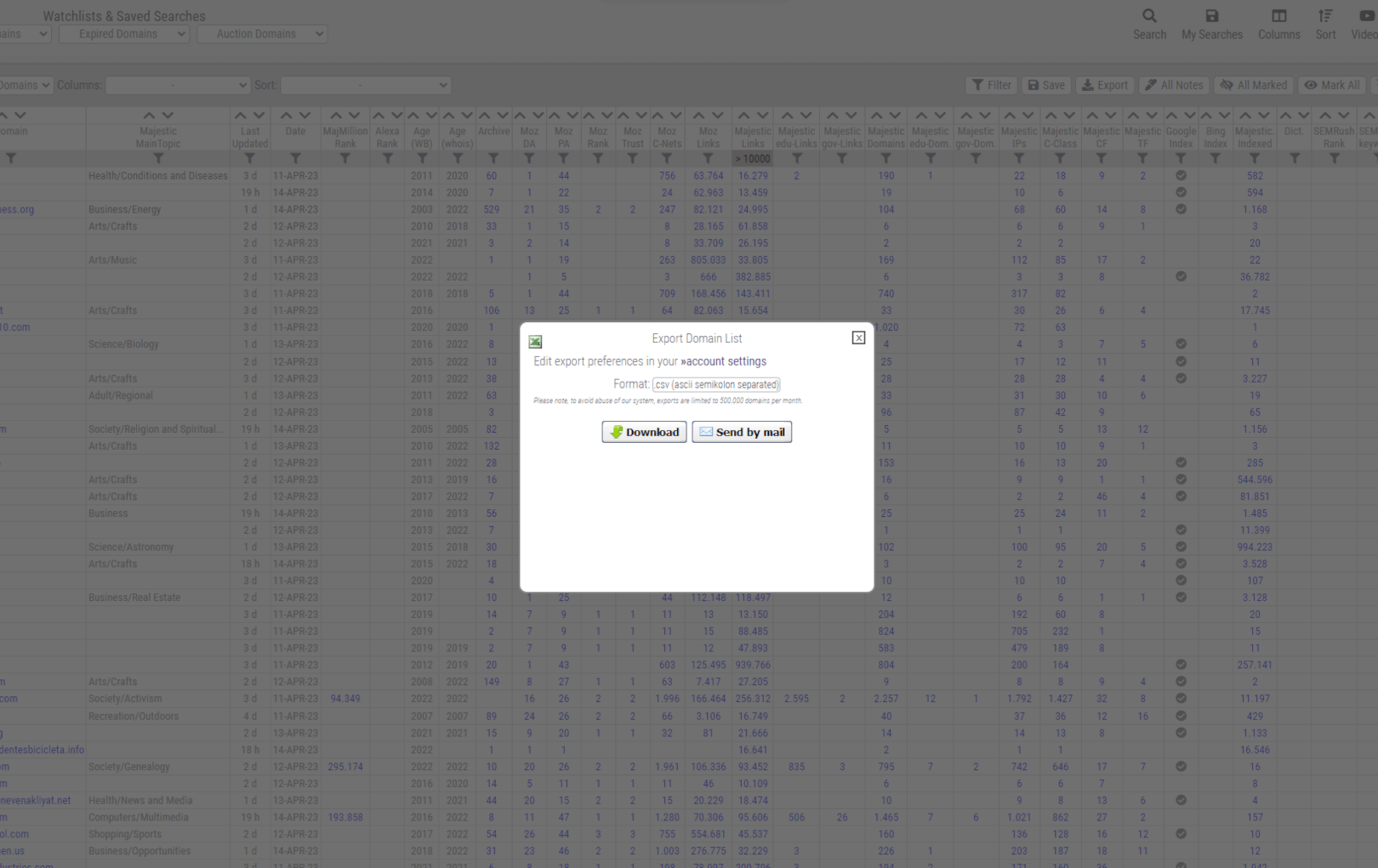Select the Video item in the top menu
The width and height of the screenshot is (1378, 868).
pyautogui.click(x=1364, y=22)
